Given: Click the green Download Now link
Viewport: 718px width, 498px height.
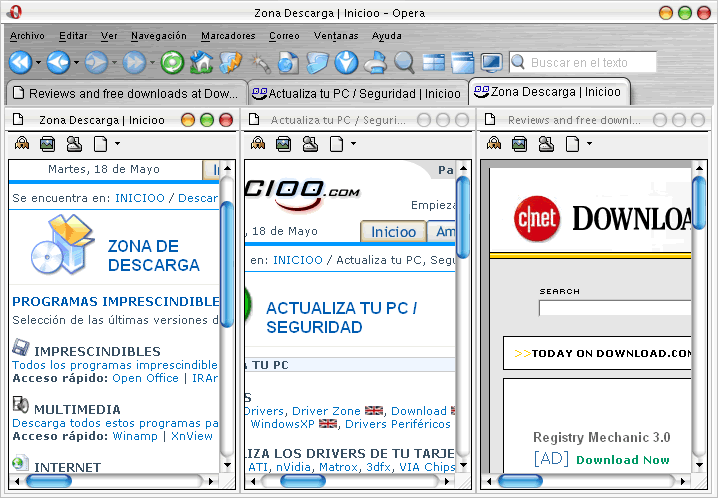Looking at the screenshot, I should coord(623,460).
